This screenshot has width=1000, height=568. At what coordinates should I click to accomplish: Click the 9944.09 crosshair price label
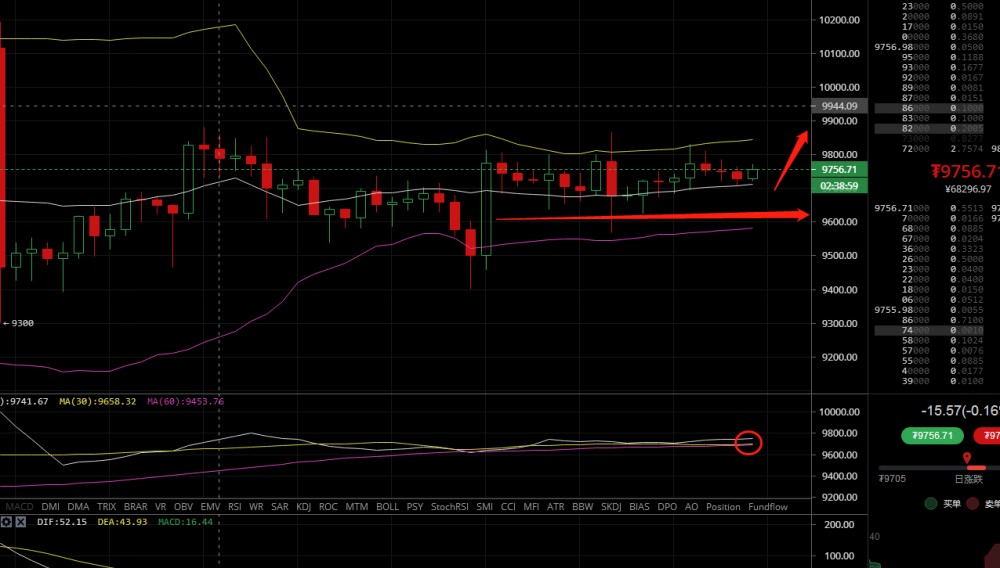click(839, 105)
